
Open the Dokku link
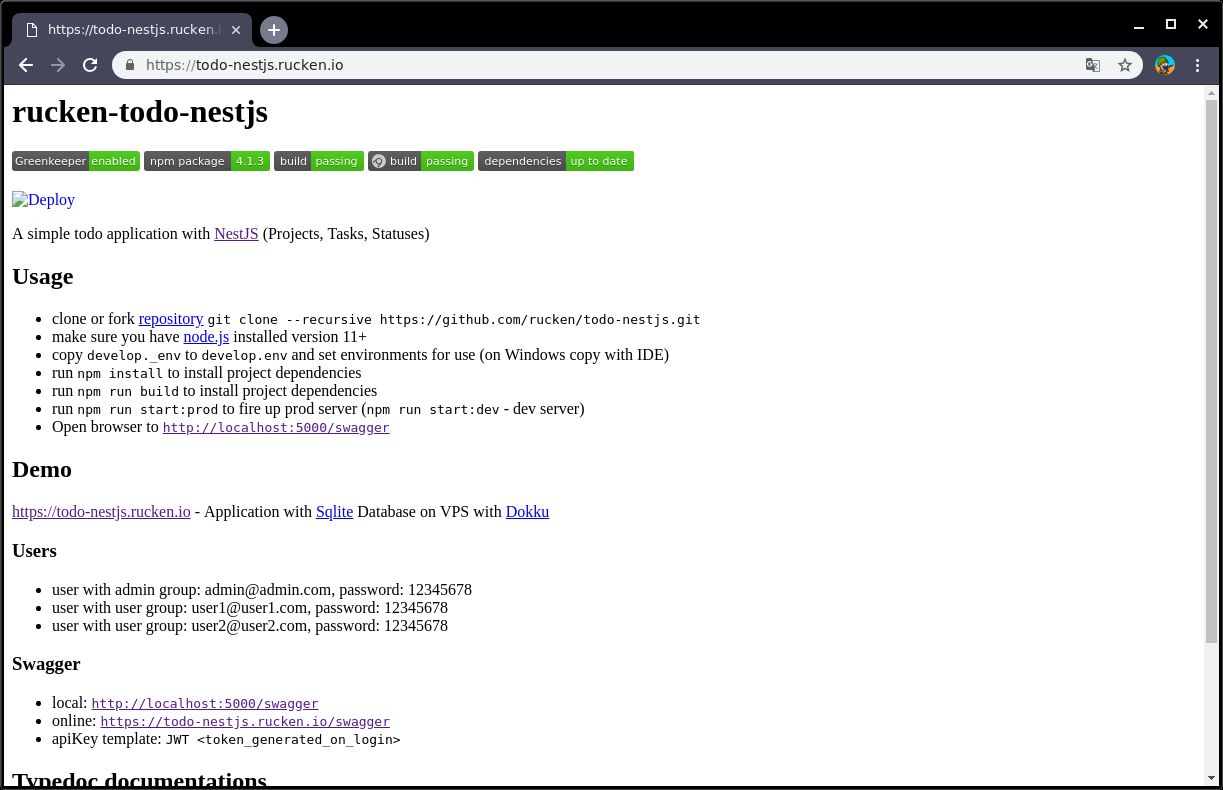coord(527,511)
